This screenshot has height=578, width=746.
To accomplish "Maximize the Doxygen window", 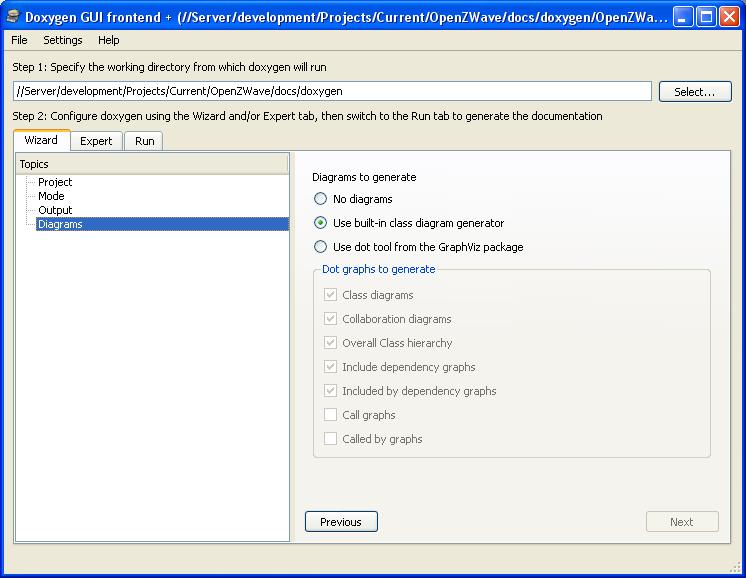I will [x=706, y=17].
